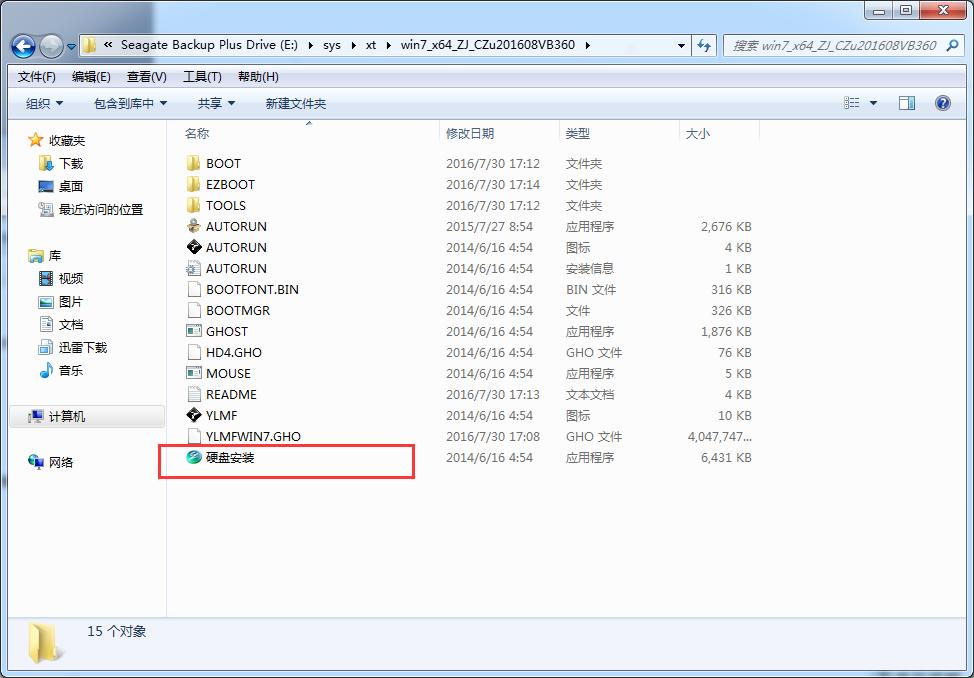Image resolution: width=974 pixels, height=678 pixels.
Task: Click the Seagate Backup Plus Drive breadcrumb
Action: [209, 45]
